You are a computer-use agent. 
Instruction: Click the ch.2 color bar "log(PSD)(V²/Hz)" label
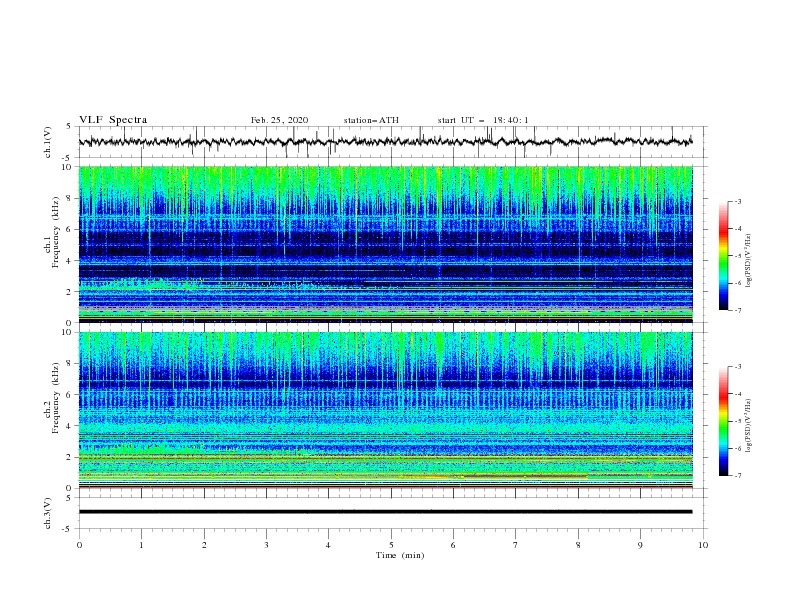click(749, 425)
